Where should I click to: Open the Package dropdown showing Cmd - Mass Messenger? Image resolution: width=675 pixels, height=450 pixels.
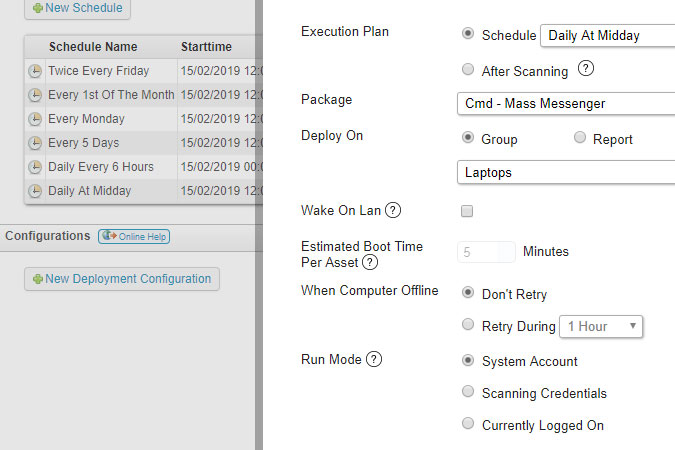click(x=567, y=104)
